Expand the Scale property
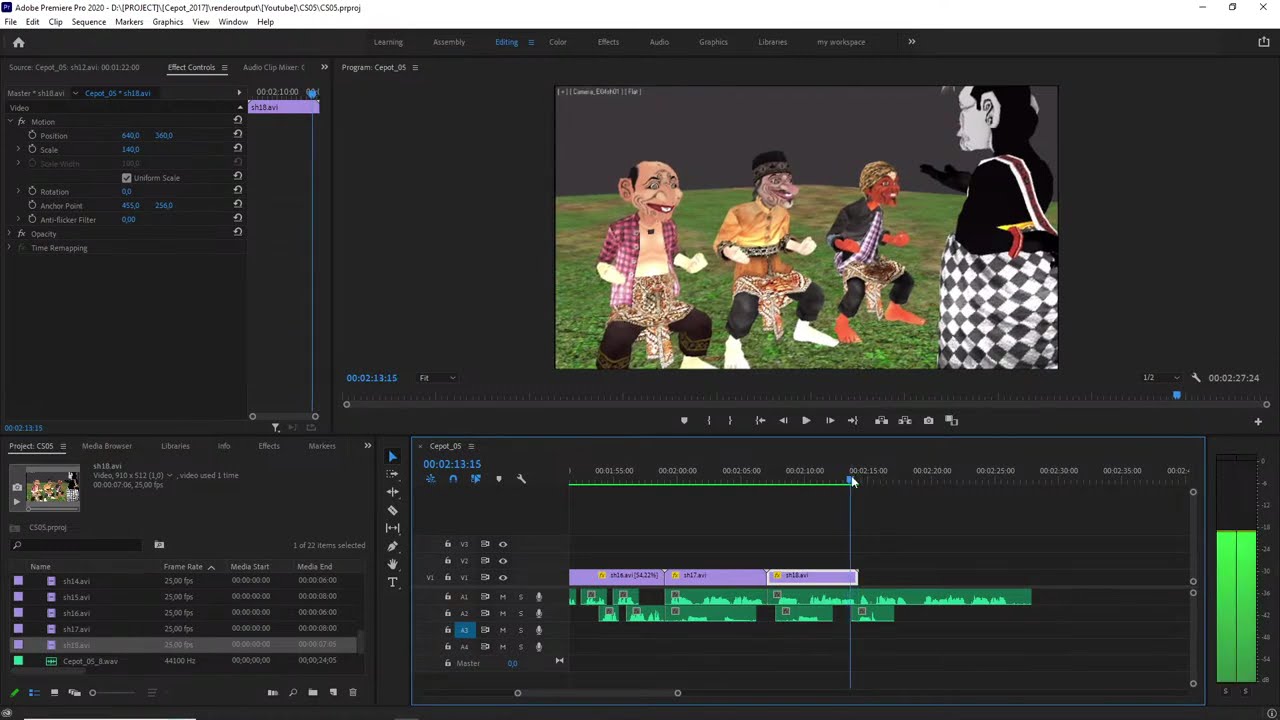This screenshot has height=720, width=1280. (x=18, y=149)
